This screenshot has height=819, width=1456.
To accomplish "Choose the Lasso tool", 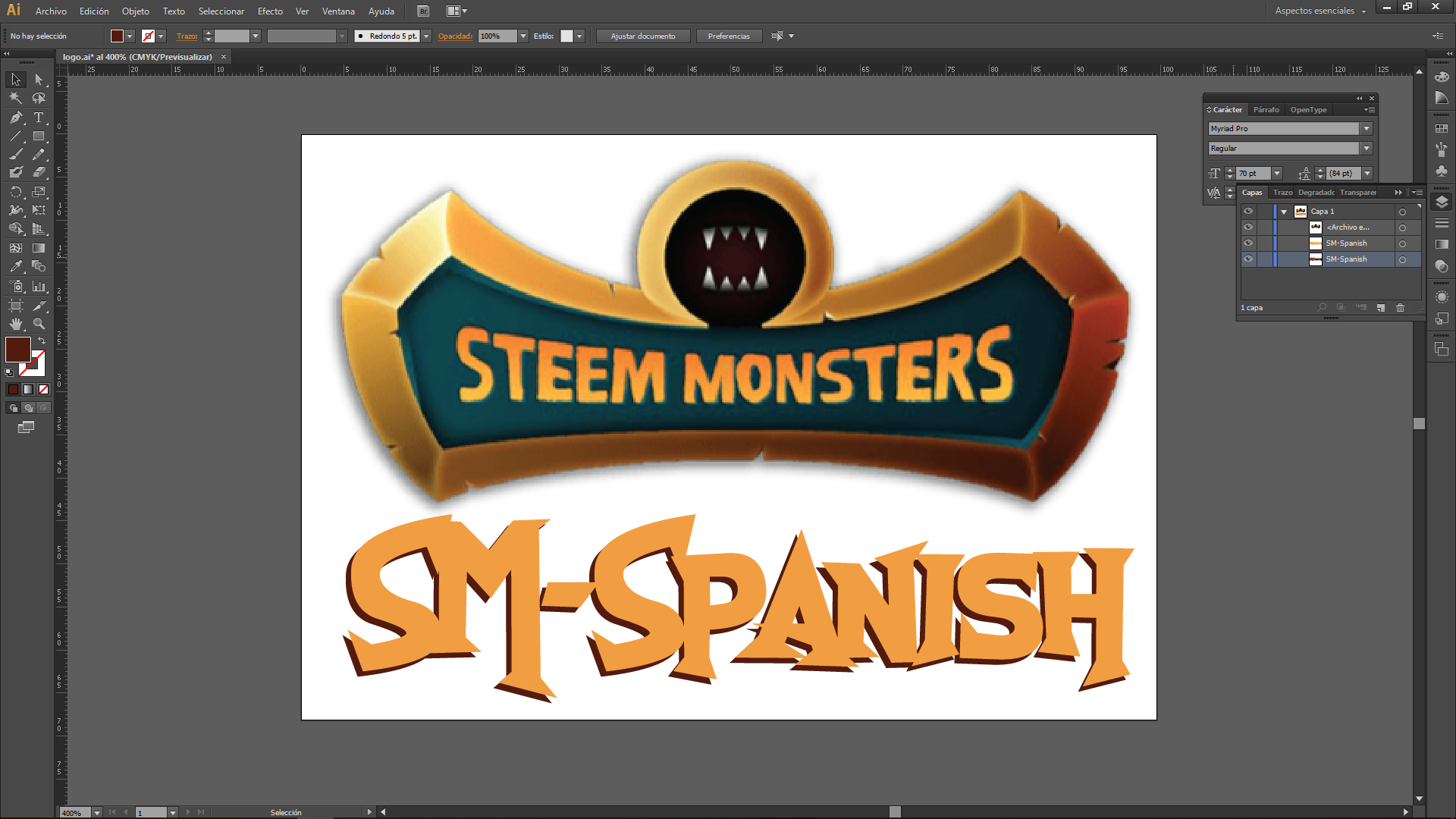I will [x=39, y=99].
